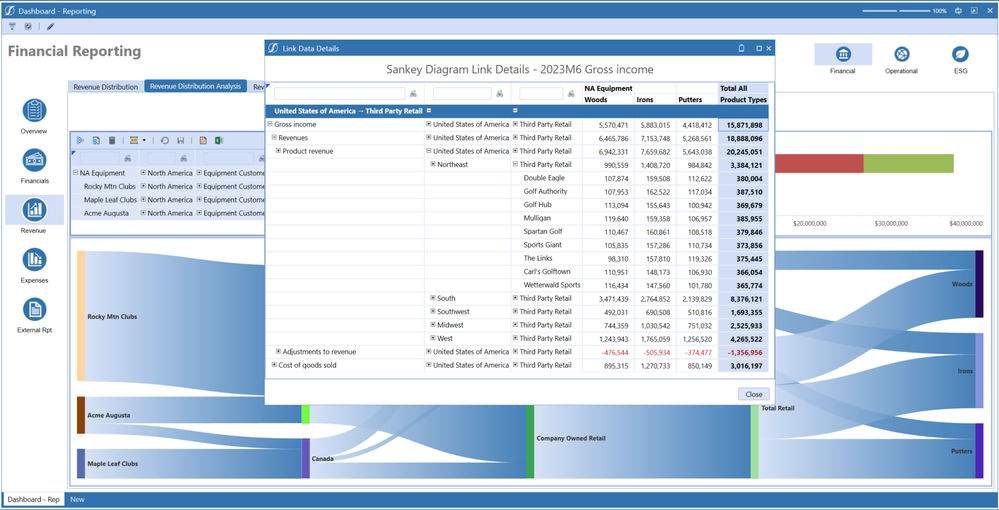Click the pencil edit icon in toolbar
This screenshot has width=999, height=510.
(x=50, y=27)
